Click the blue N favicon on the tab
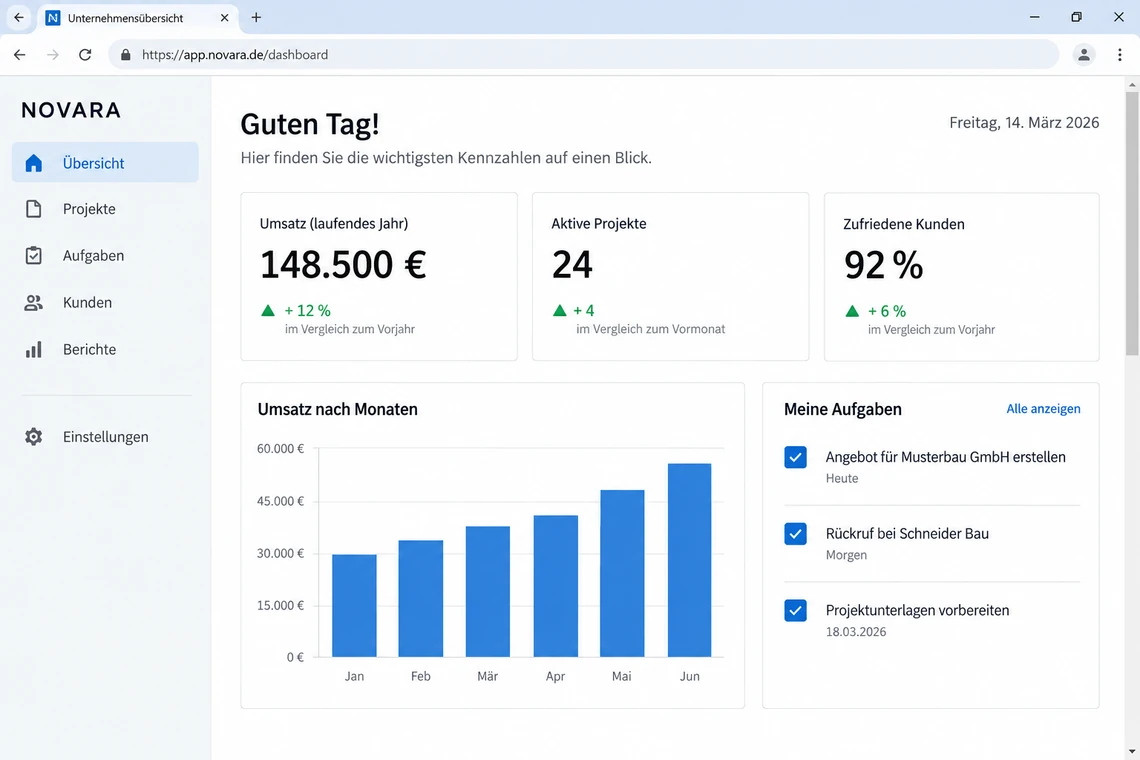Image resolution: width=1140 pixels, height=760 pixels. click(x=53, y=17)
